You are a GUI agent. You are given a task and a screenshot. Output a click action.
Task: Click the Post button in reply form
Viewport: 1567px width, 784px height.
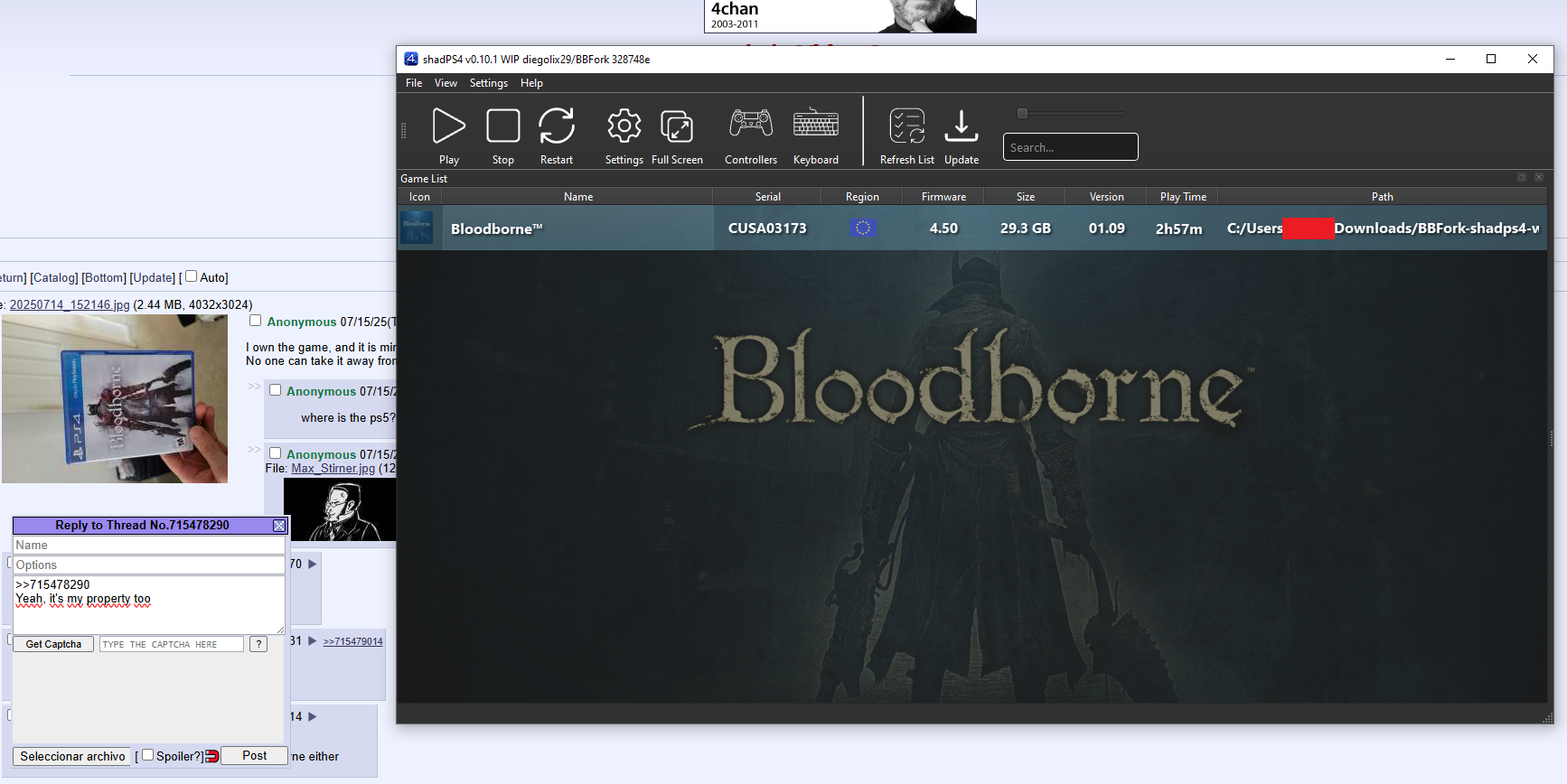click(x=254, y=756)
